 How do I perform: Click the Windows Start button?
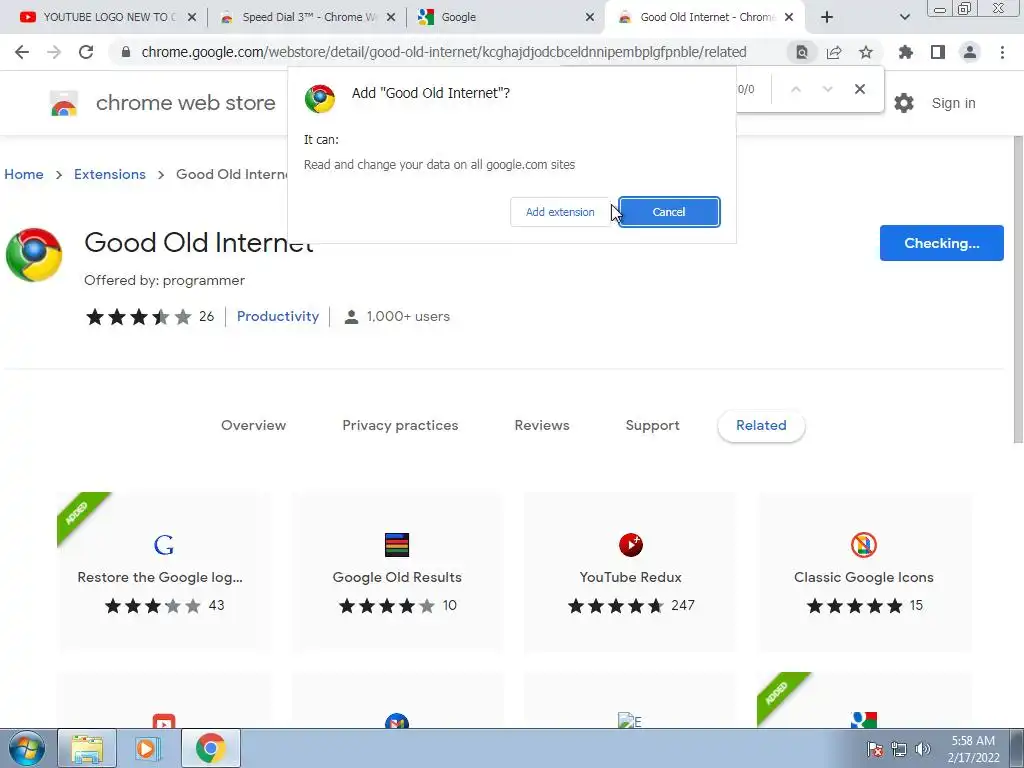click(26, 748)
